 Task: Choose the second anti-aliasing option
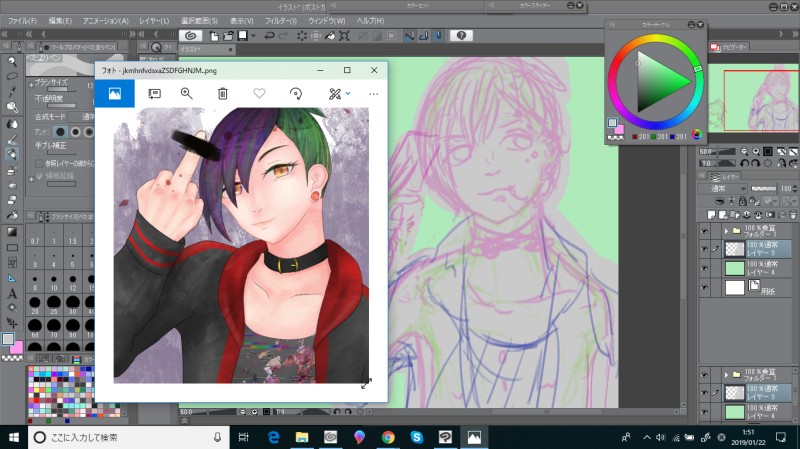(x=76, y=132)
